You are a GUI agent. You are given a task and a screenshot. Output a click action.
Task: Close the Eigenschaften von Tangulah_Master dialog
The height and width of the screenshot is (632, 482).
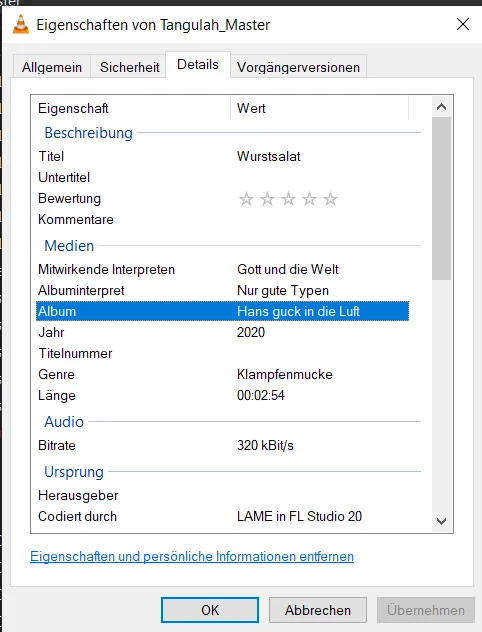point(463,24)
